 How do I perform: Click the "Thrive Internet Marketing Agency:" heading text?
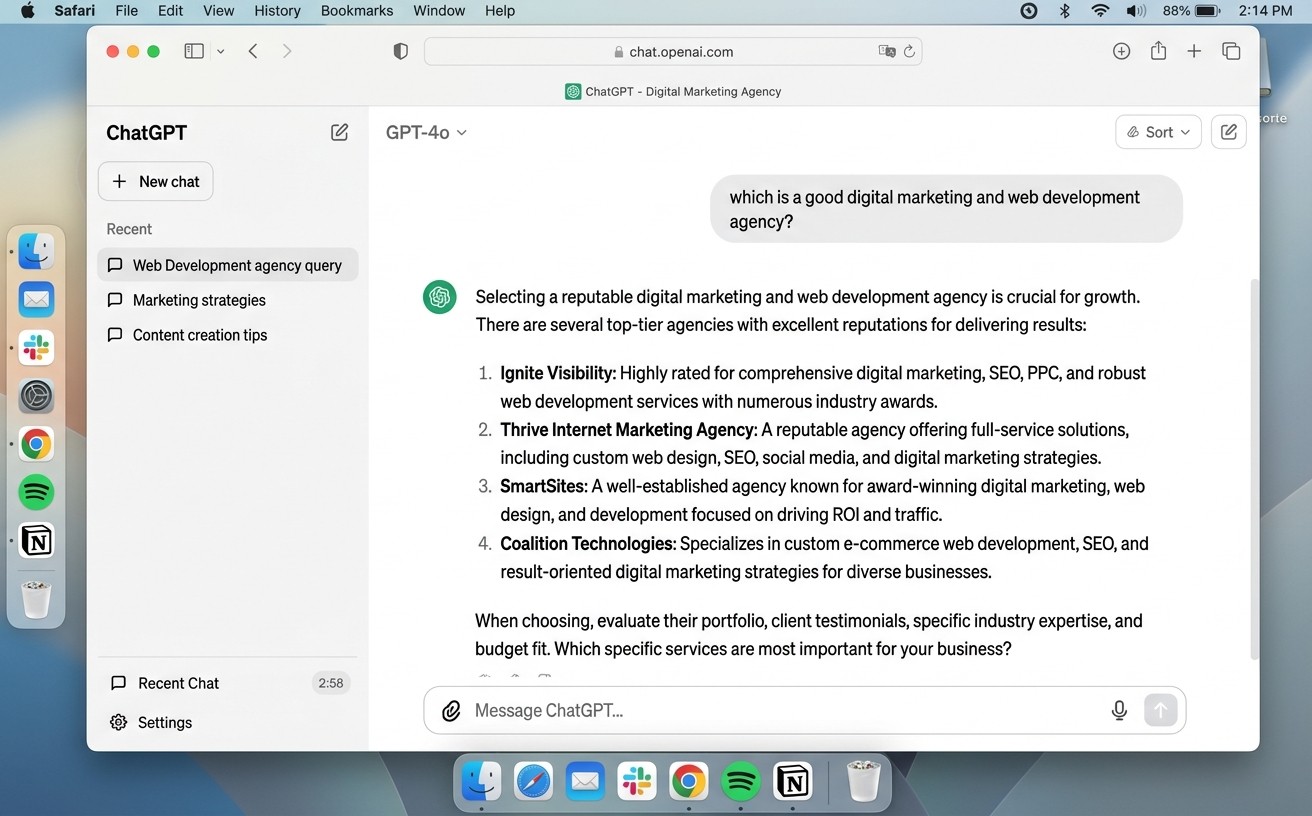(628, 430)
